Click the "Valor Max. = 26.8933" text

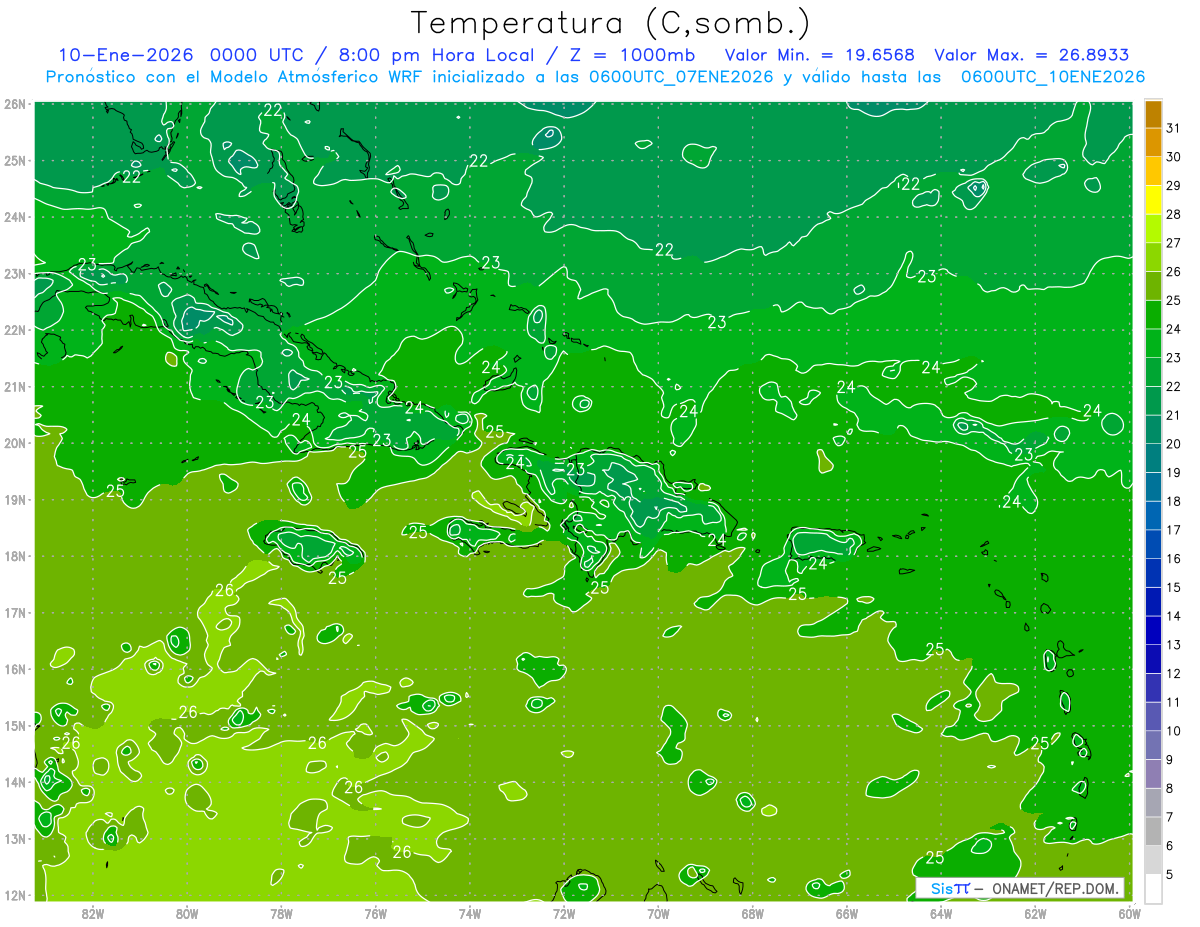click(1031, 55)
